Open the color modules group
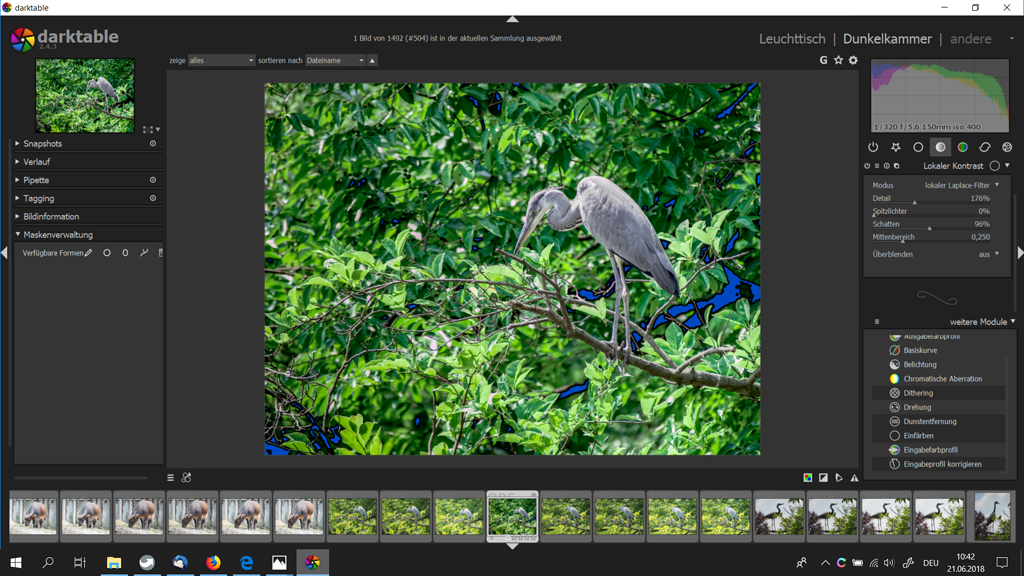The height and width of the screenshot is (576, 1024). [962, 146]
